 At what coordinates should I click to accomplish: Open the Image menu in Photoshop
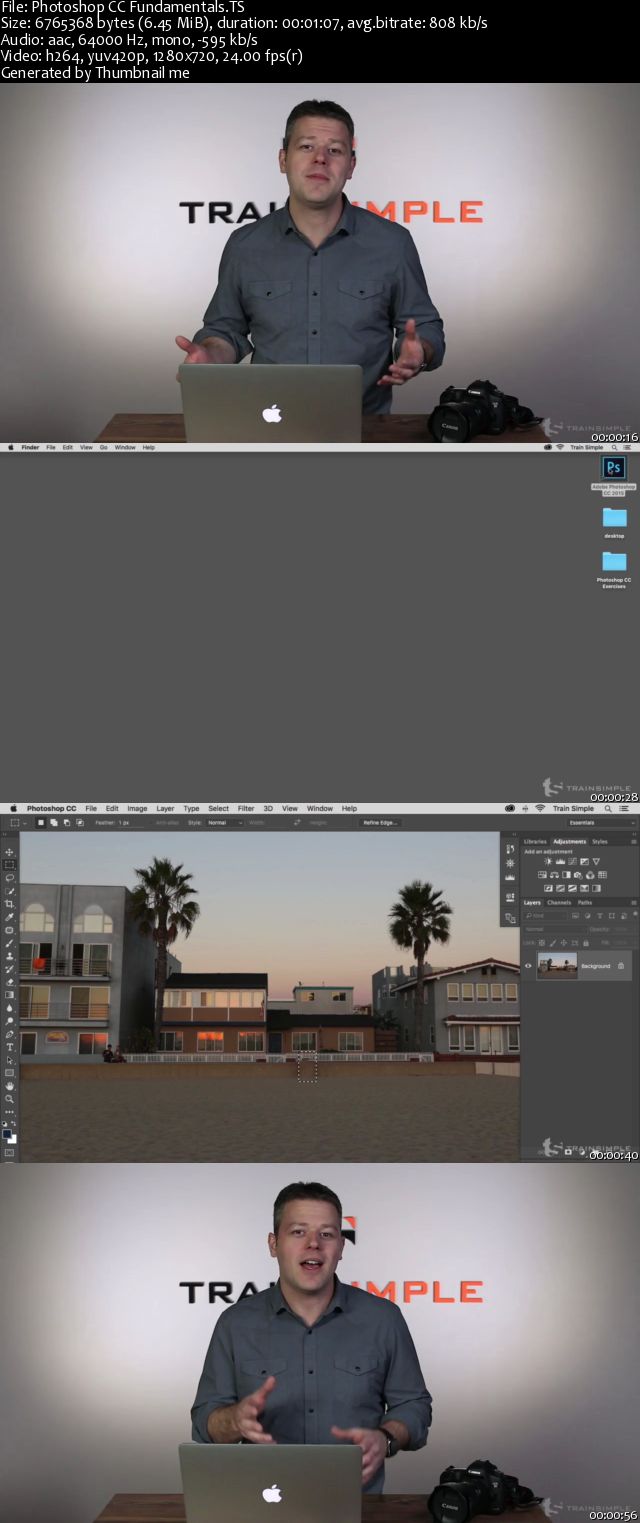[137, 808]
